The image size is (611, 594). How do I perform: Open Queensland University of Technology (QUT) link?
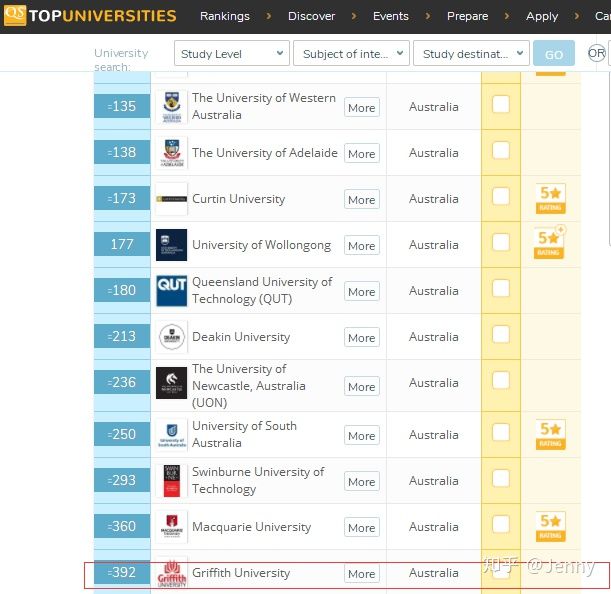(262, 290)
